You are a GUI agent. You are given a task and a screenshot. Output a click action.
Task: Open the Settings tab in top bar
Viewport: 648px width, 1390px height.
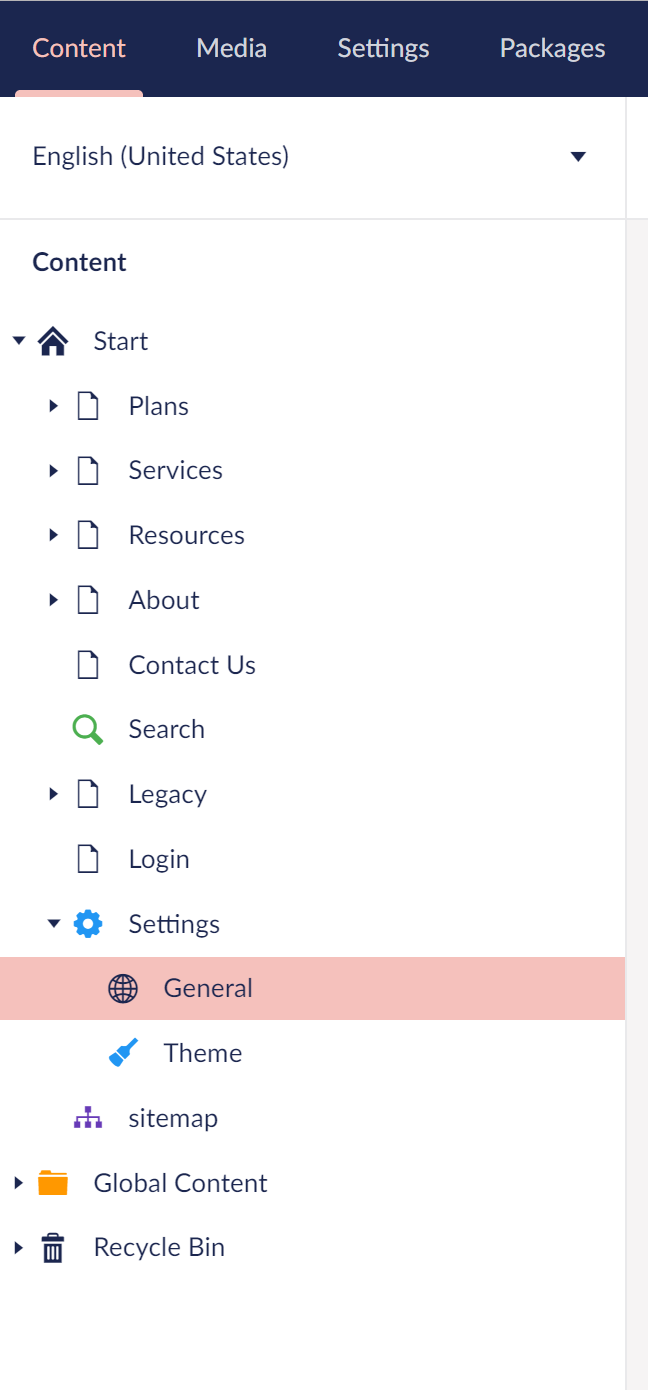383,48
